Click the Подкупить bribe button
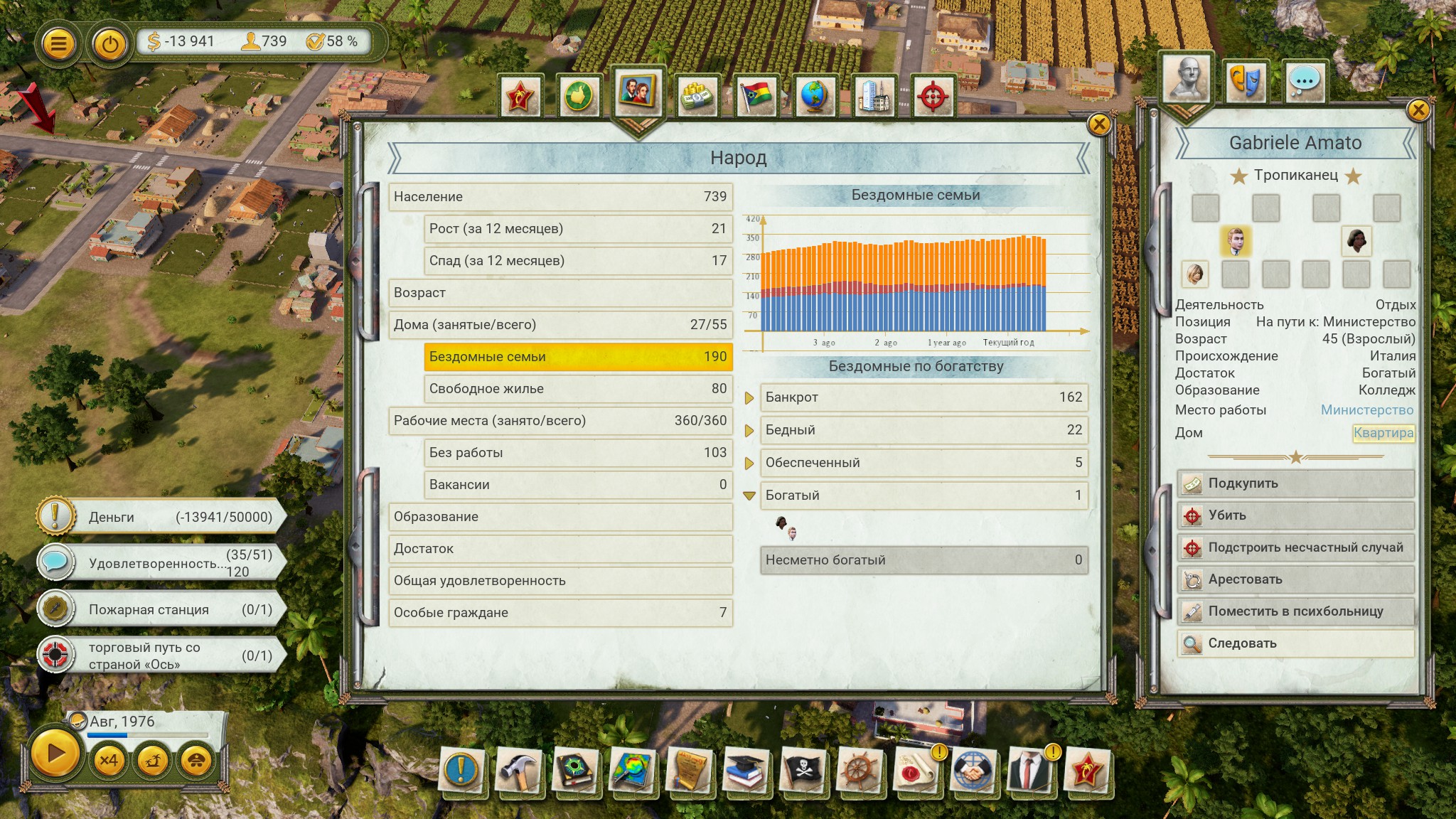Screen dimensions: 1456x819 click(1296, 483)
